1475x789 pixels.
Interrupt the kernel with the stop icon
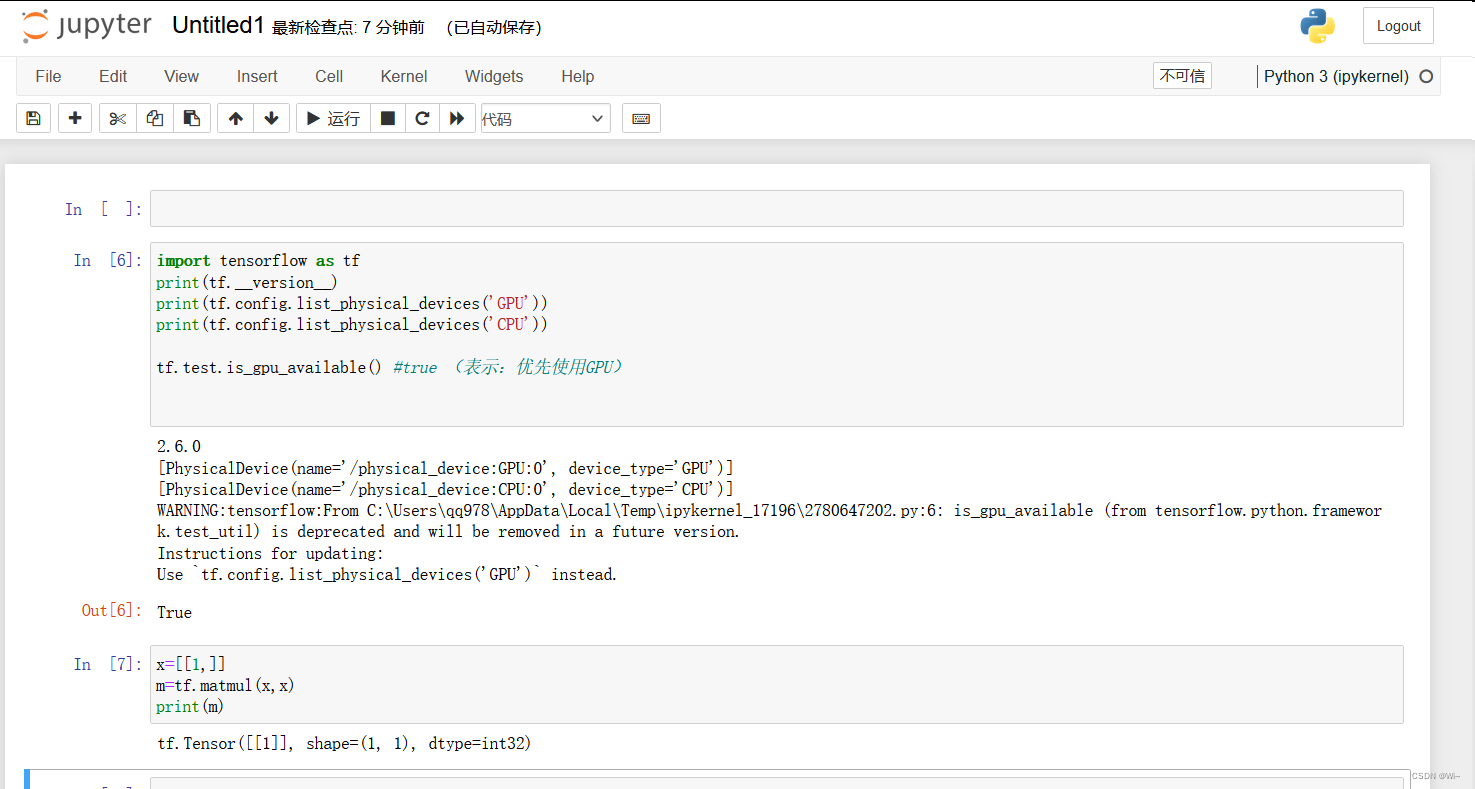(388, 118)
